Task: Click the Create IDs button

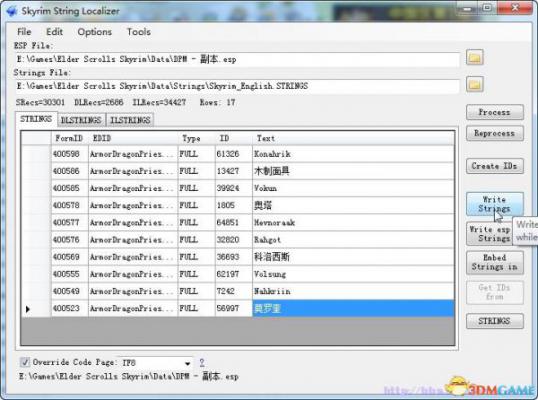Action: click(x=494, y=166)
